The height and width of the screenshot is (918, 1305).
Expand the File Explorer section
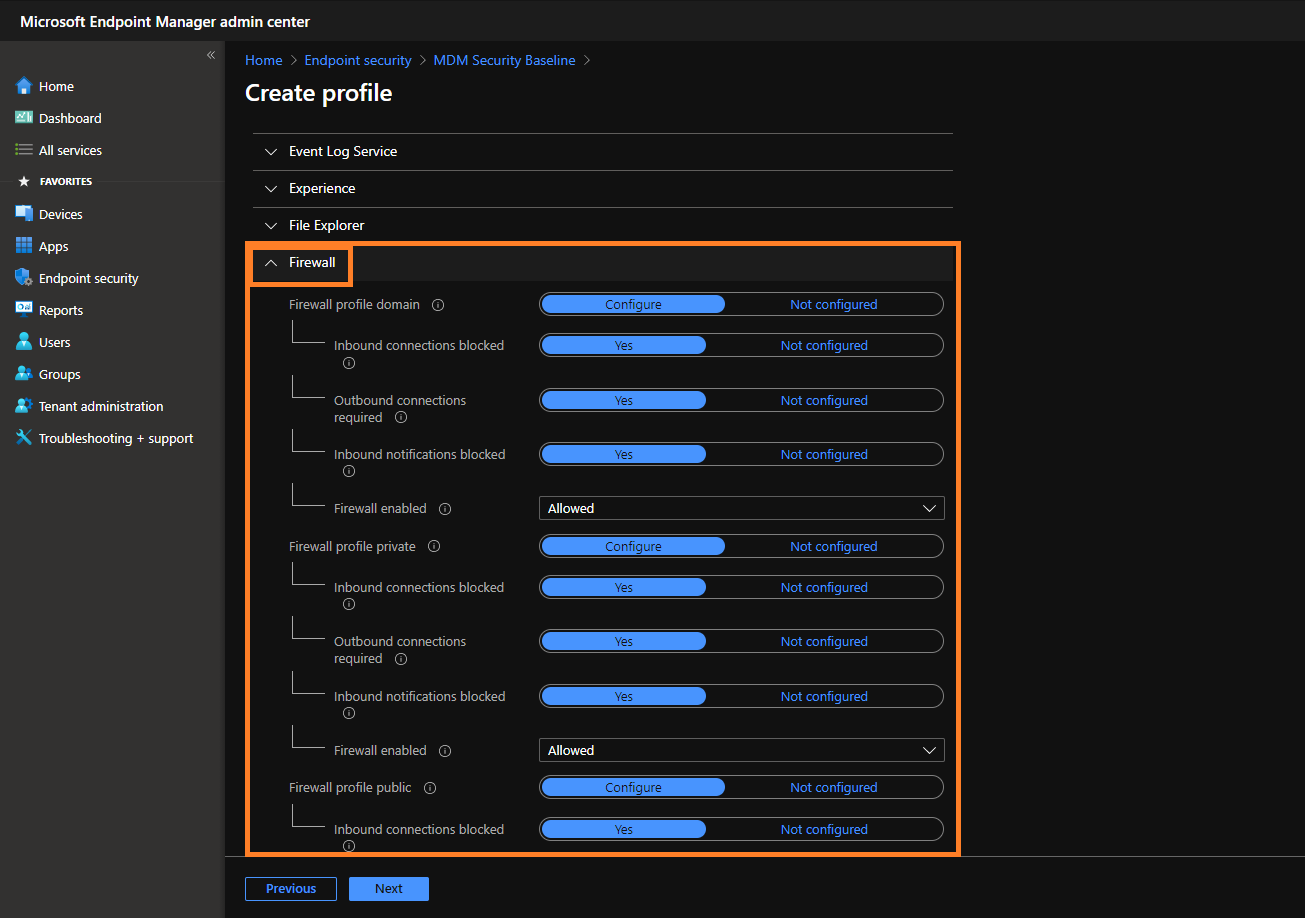point(603,226)
